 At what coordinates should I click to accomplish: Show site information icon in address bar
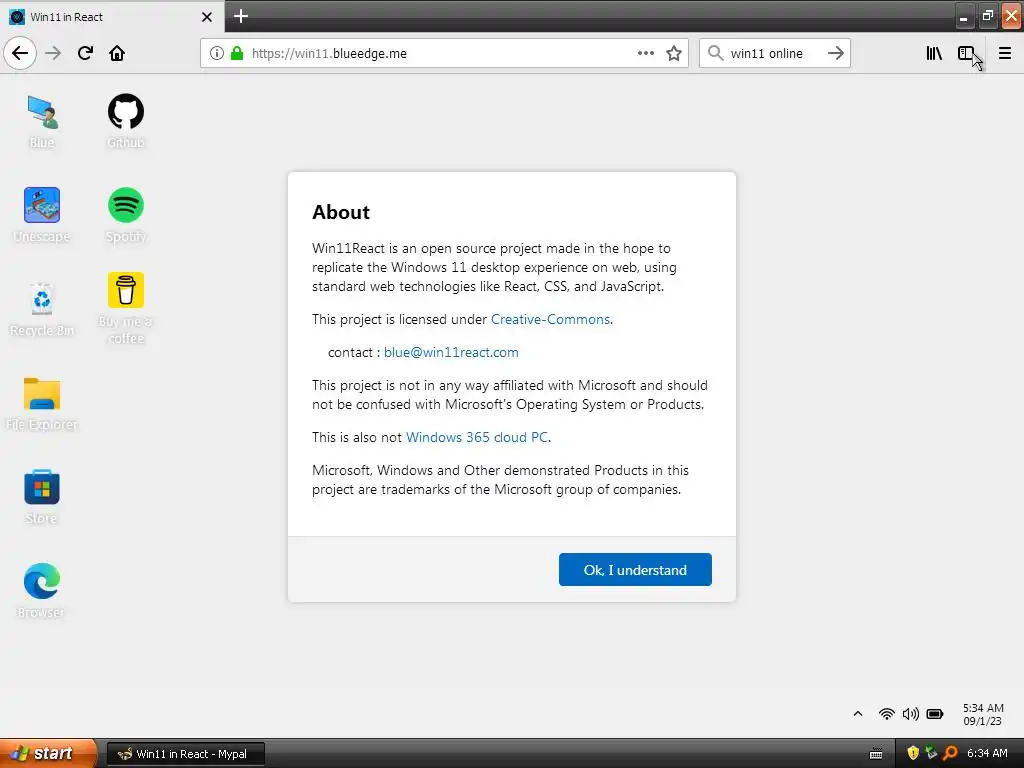[x=217, y=54]
